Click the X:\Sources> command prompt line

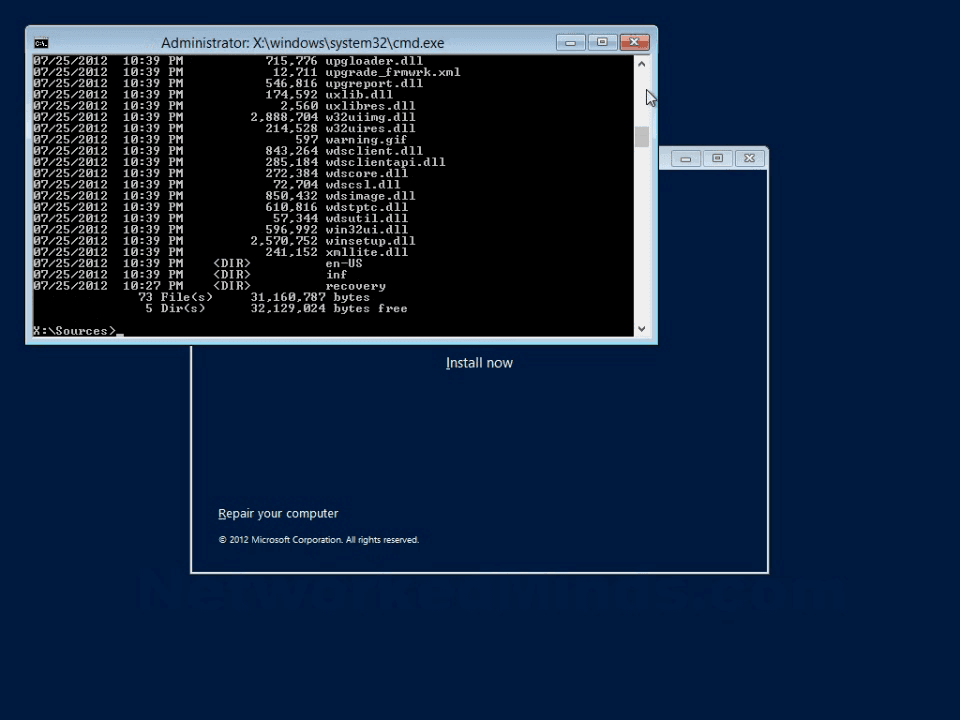pyautogui.click(x=75, y=331)
